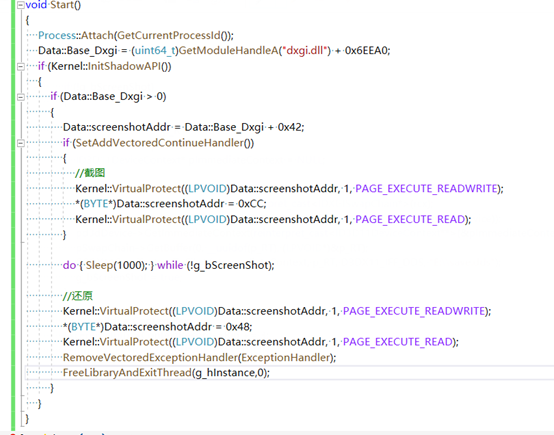Click the 0x6EEA0 offset value
The image size is (554, 435).
coord(367,51)
